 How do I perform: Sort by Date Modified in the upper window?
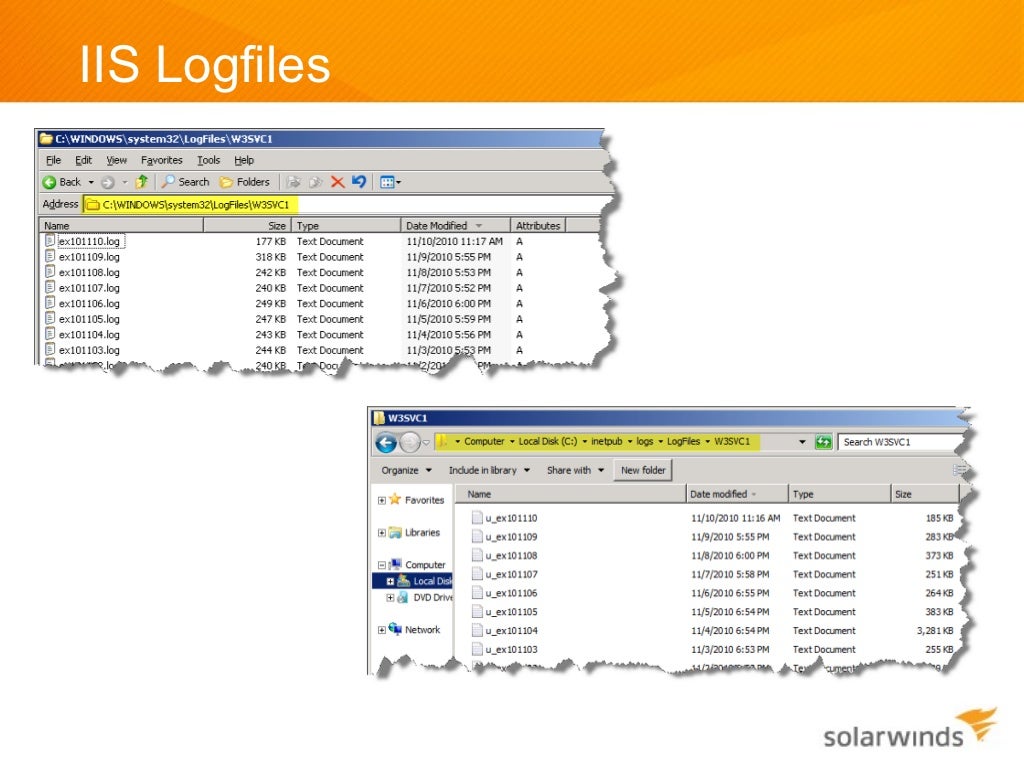tap(455, 225)
